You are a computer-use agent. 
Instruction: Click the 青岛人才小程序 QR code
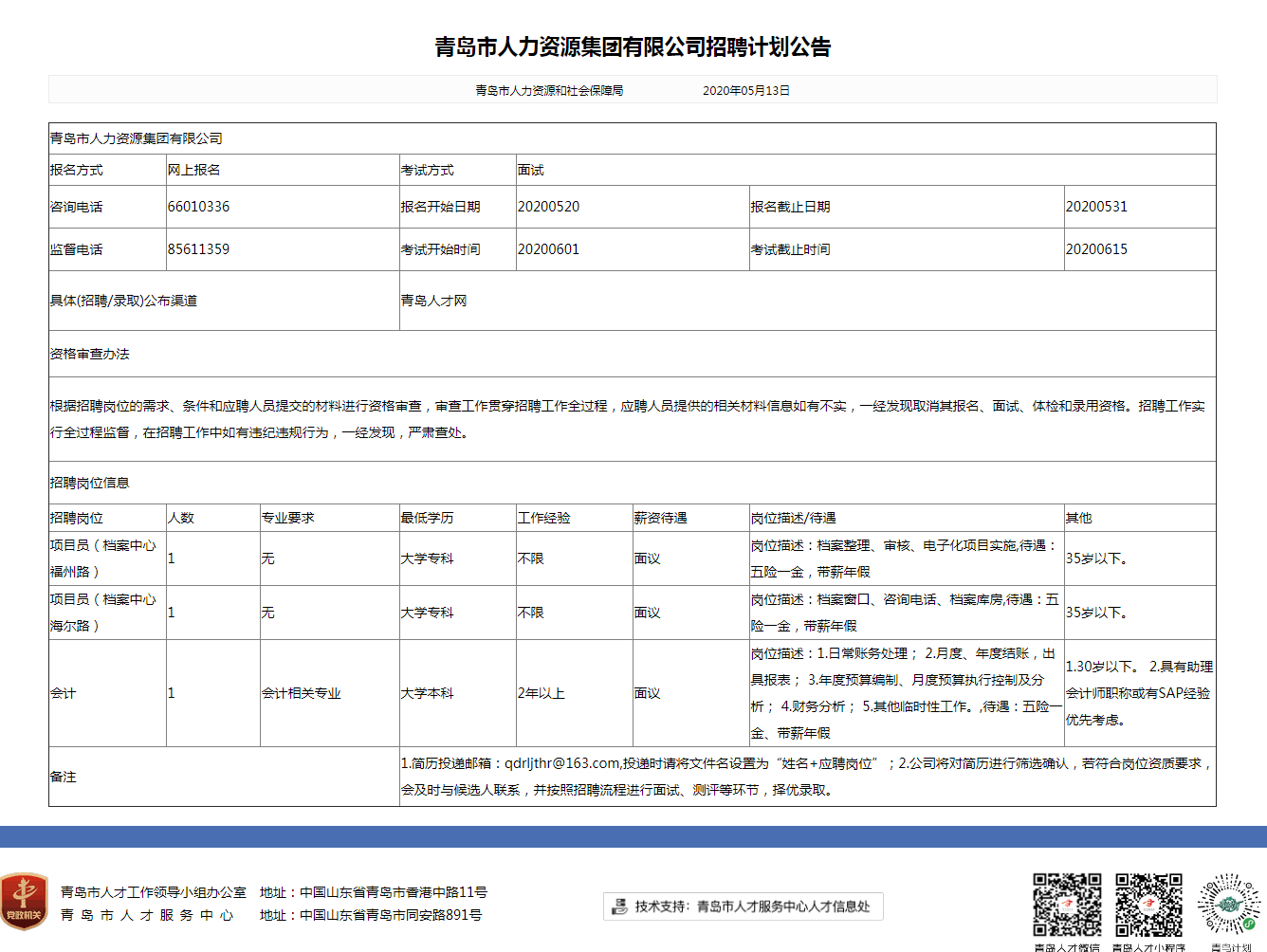pos(1148,906)
